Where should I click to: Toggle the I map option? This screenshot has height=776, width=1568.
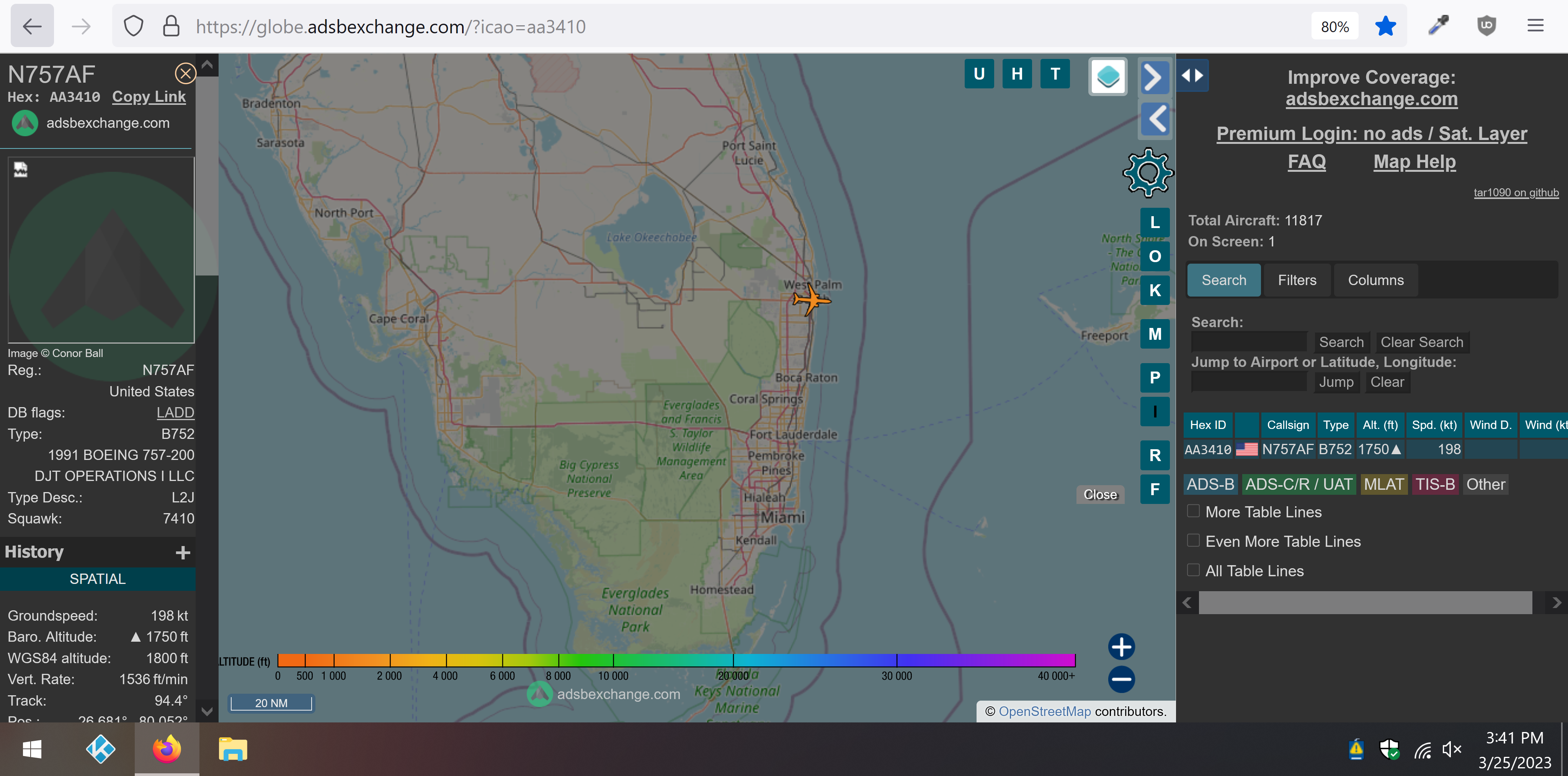1155,411
